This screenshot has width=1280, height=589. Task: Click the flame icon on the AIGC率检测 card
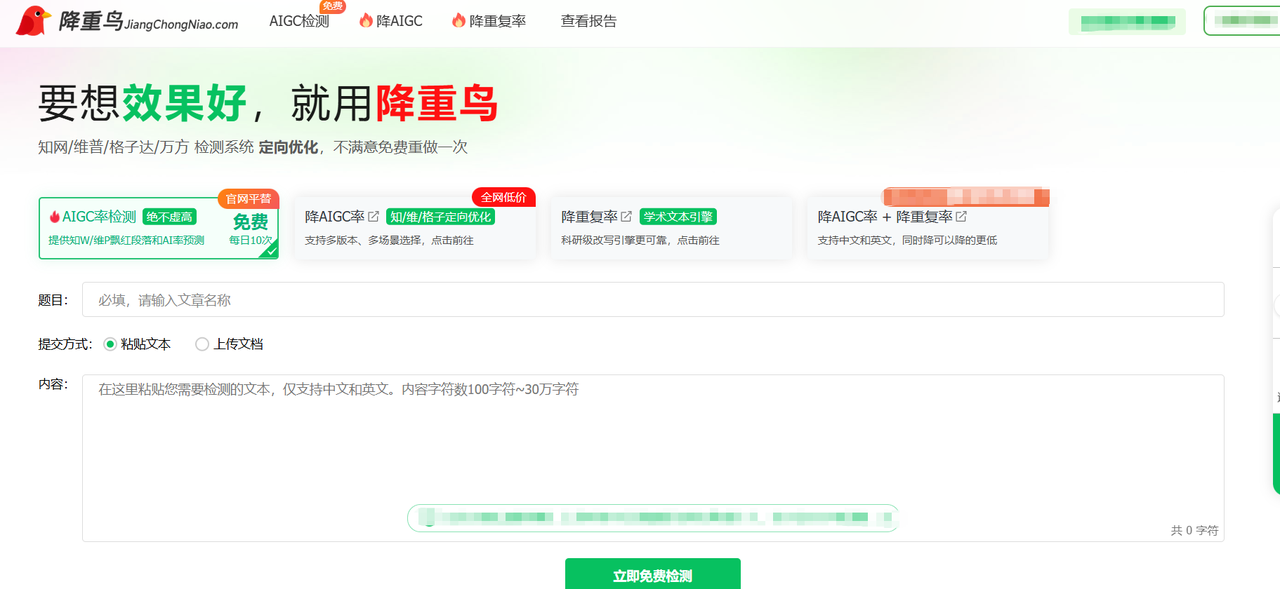(x=55, y=217)
